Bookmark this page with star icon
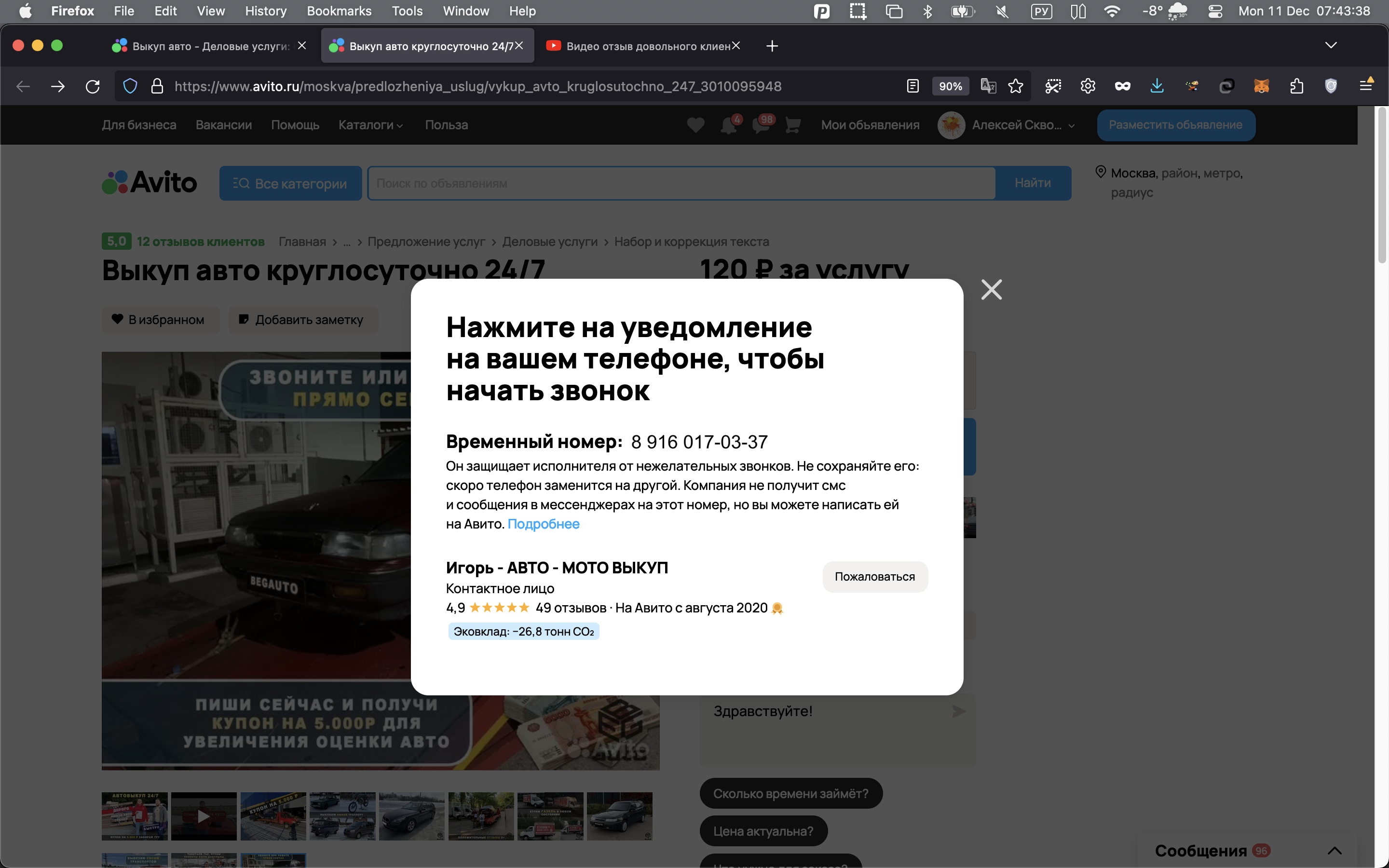The image size is (1389, 868). pos(1015,86)
